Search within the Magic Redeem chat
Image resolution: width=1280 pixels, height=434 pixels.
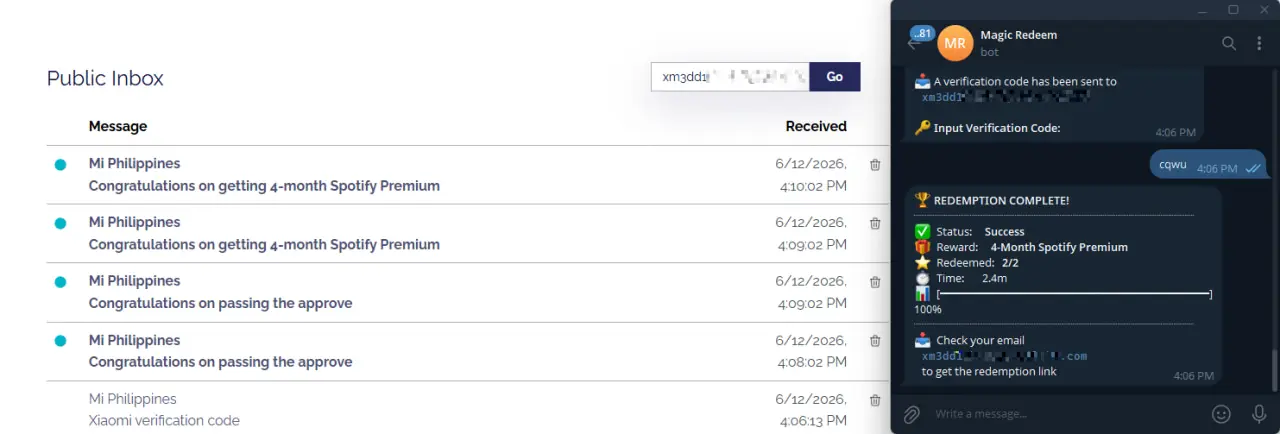click(1229, 43)
